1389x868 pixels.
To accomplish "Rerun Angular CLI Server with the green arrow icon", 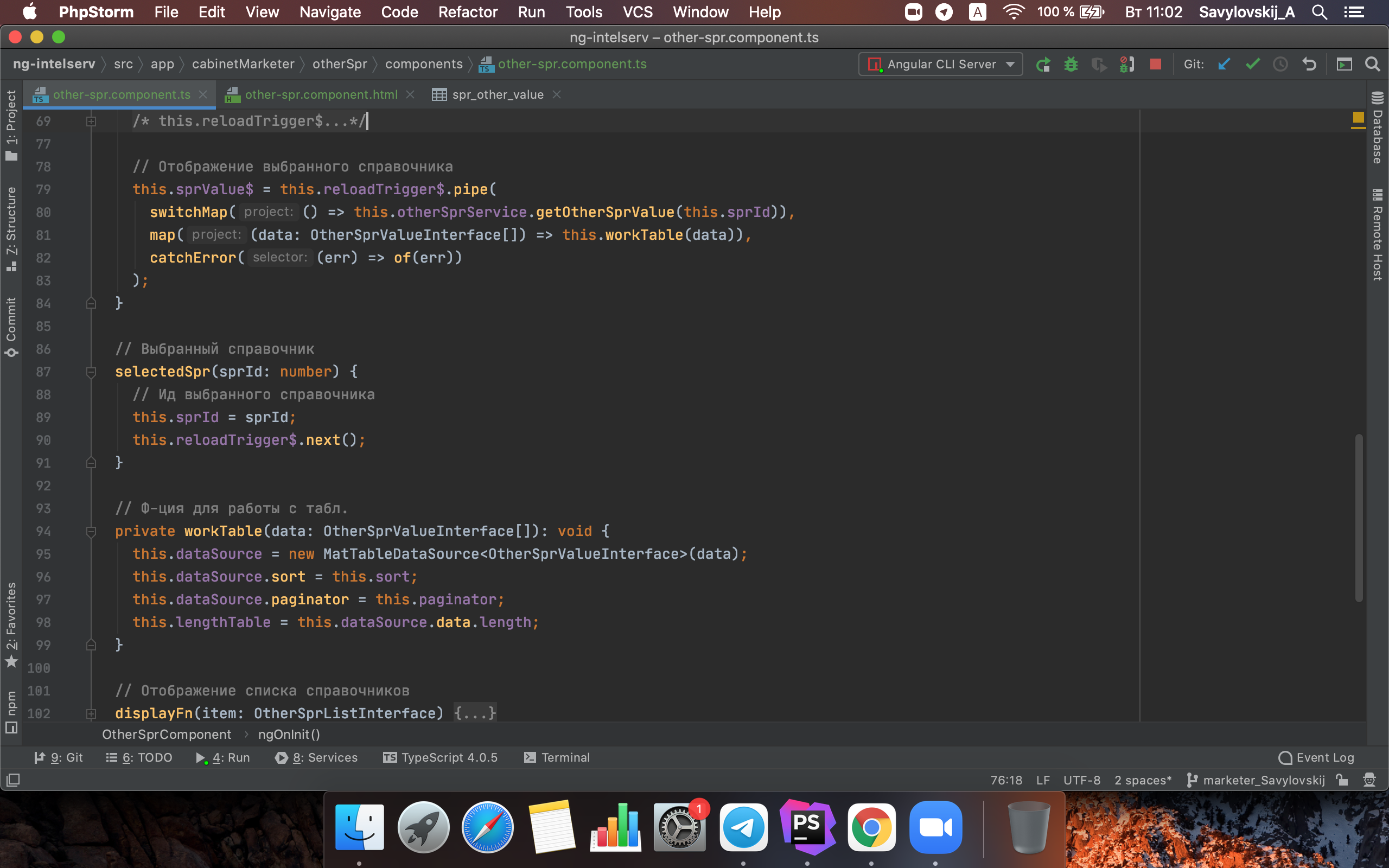I will click(x=1043, y=65).
